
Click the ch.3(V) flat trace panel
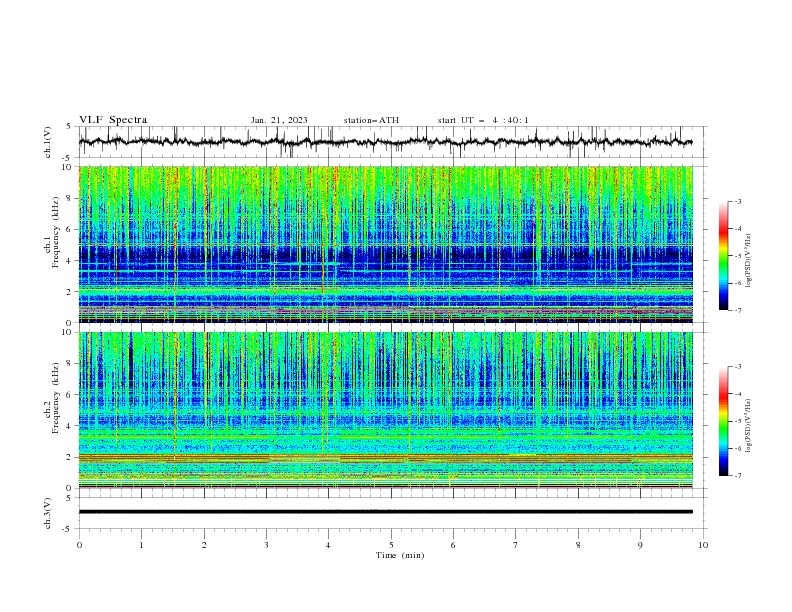tap(392, 513)
